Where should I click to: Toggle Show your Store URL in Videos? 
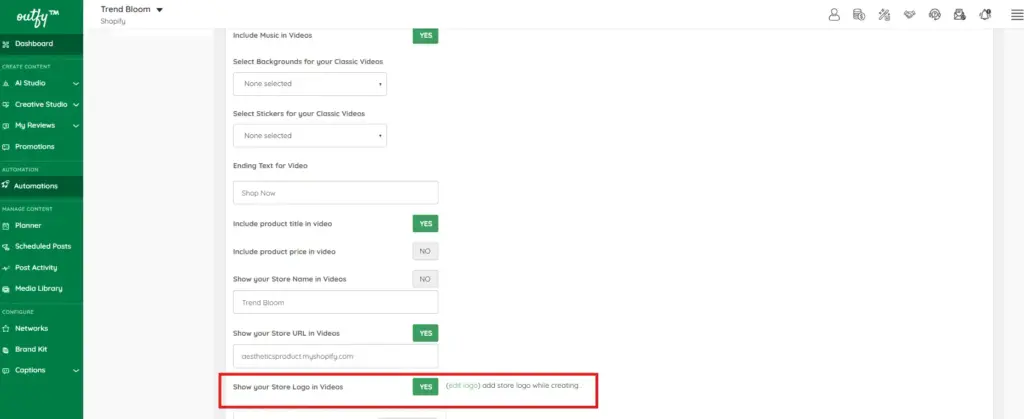(x=425, y=333)
